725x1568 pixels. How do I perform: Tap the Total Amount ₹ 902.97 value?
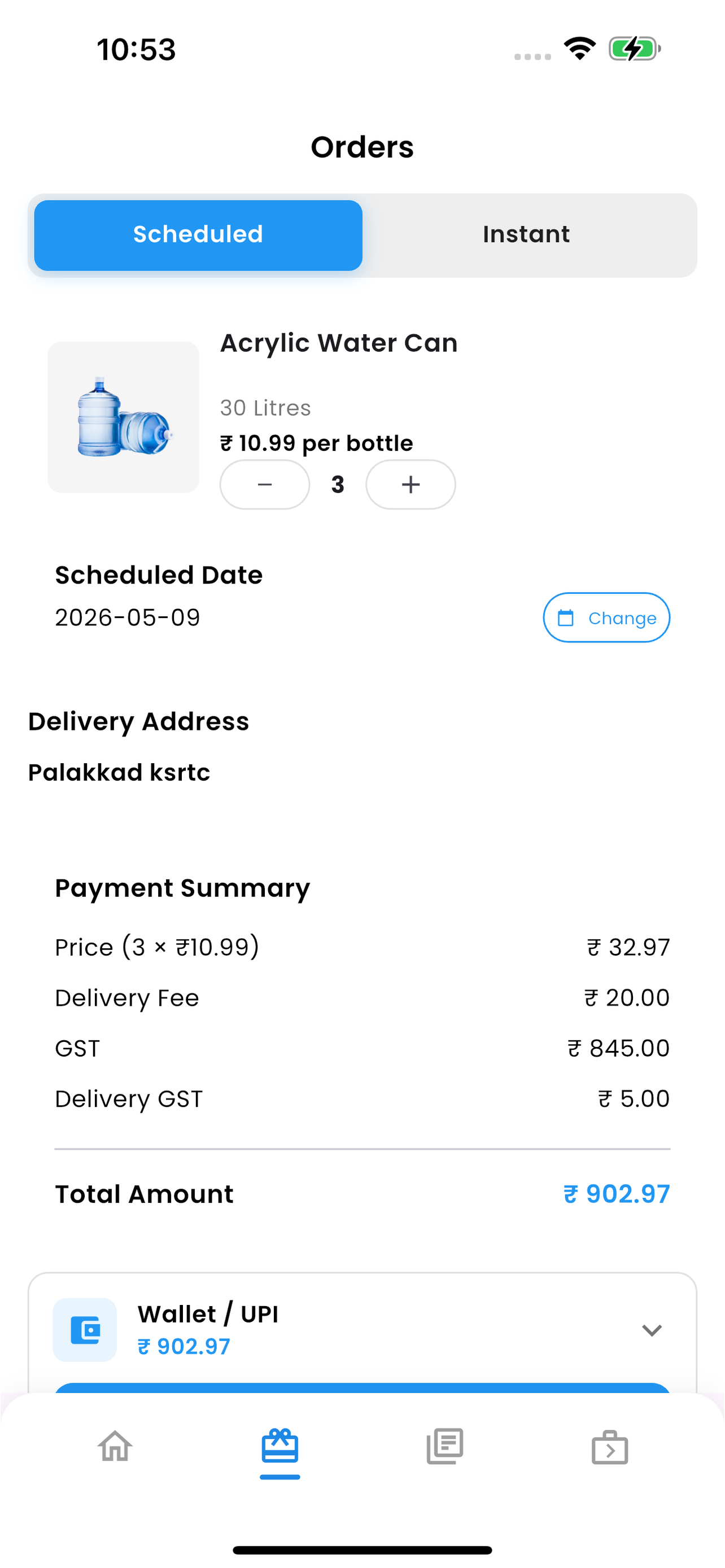point(617,1194)
